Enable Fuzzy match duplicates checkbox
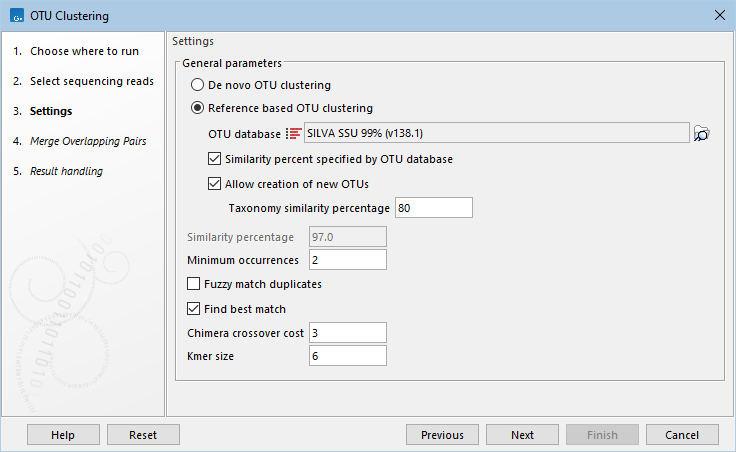Screen dimensions: 736x452 [195, 285]
